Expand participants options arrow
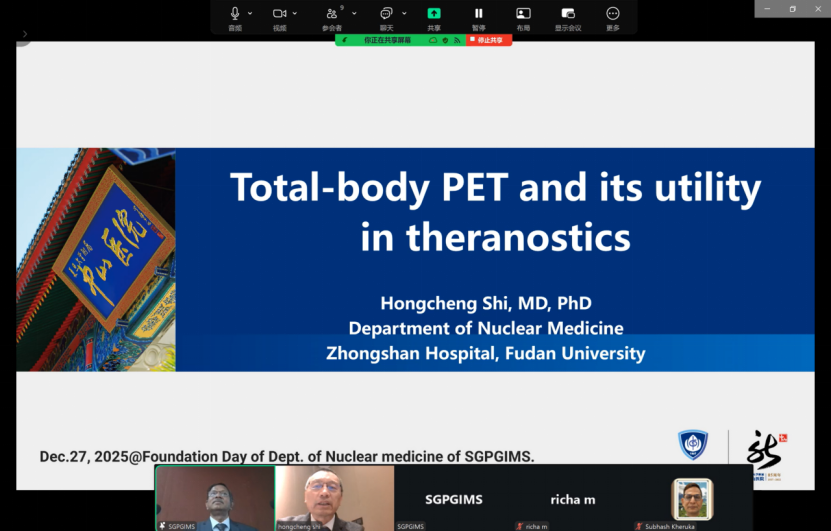The width and height of the screenshot is (831, 531). tap(354, 13)
